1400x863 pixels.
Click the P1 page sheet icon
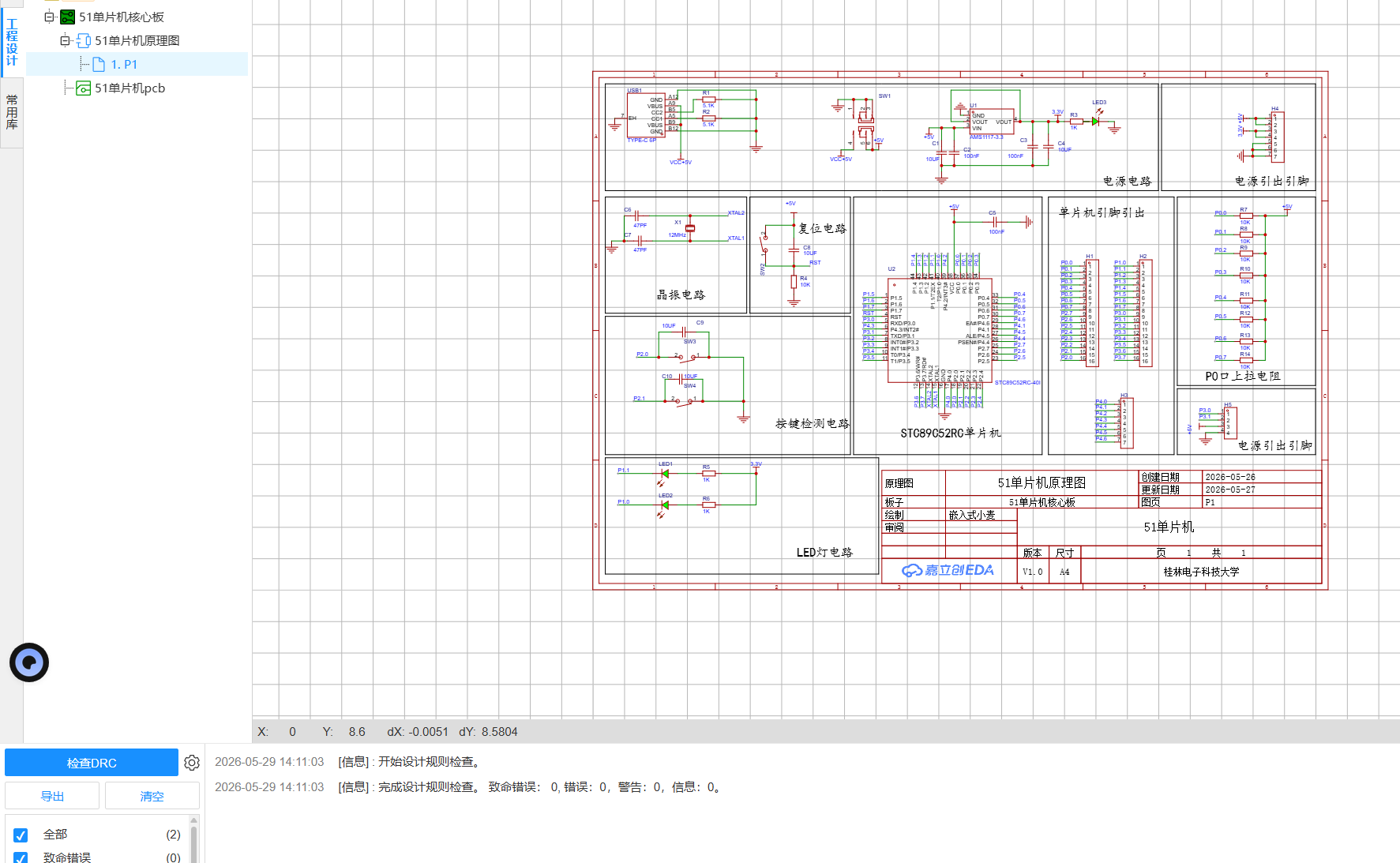point(99,64)
